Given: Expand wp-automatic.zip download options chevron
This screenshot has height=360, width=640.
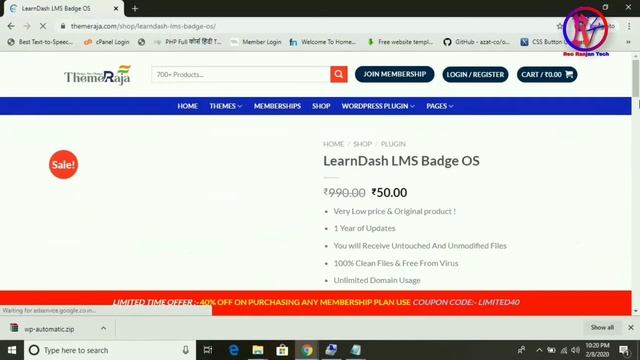Looking at the screenshot, I should [104, 328].
